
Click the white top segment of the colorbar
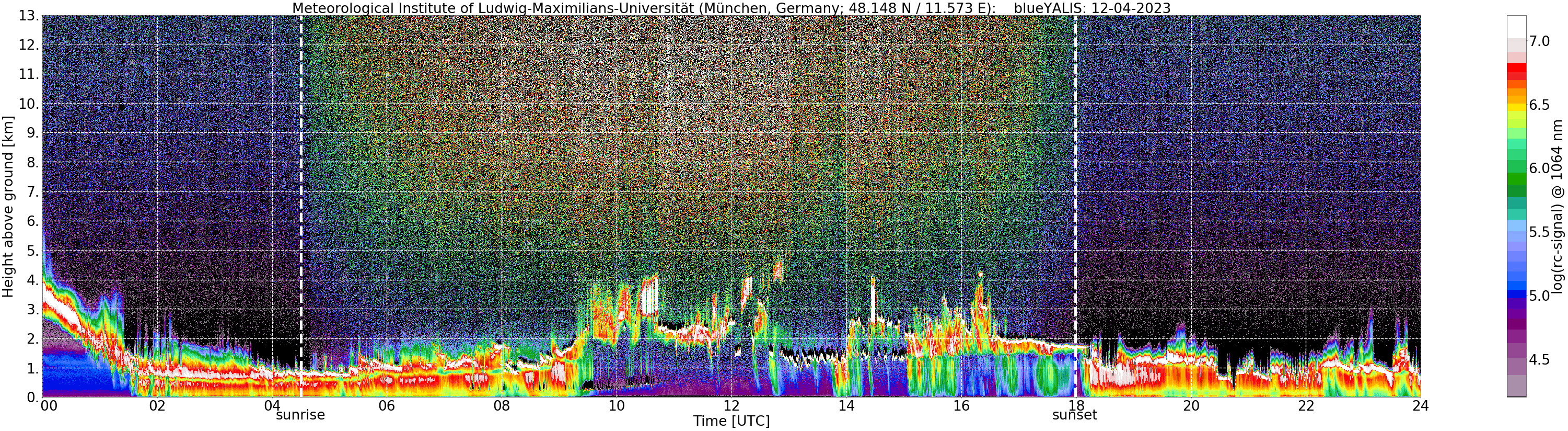[x=1516, y=27]
